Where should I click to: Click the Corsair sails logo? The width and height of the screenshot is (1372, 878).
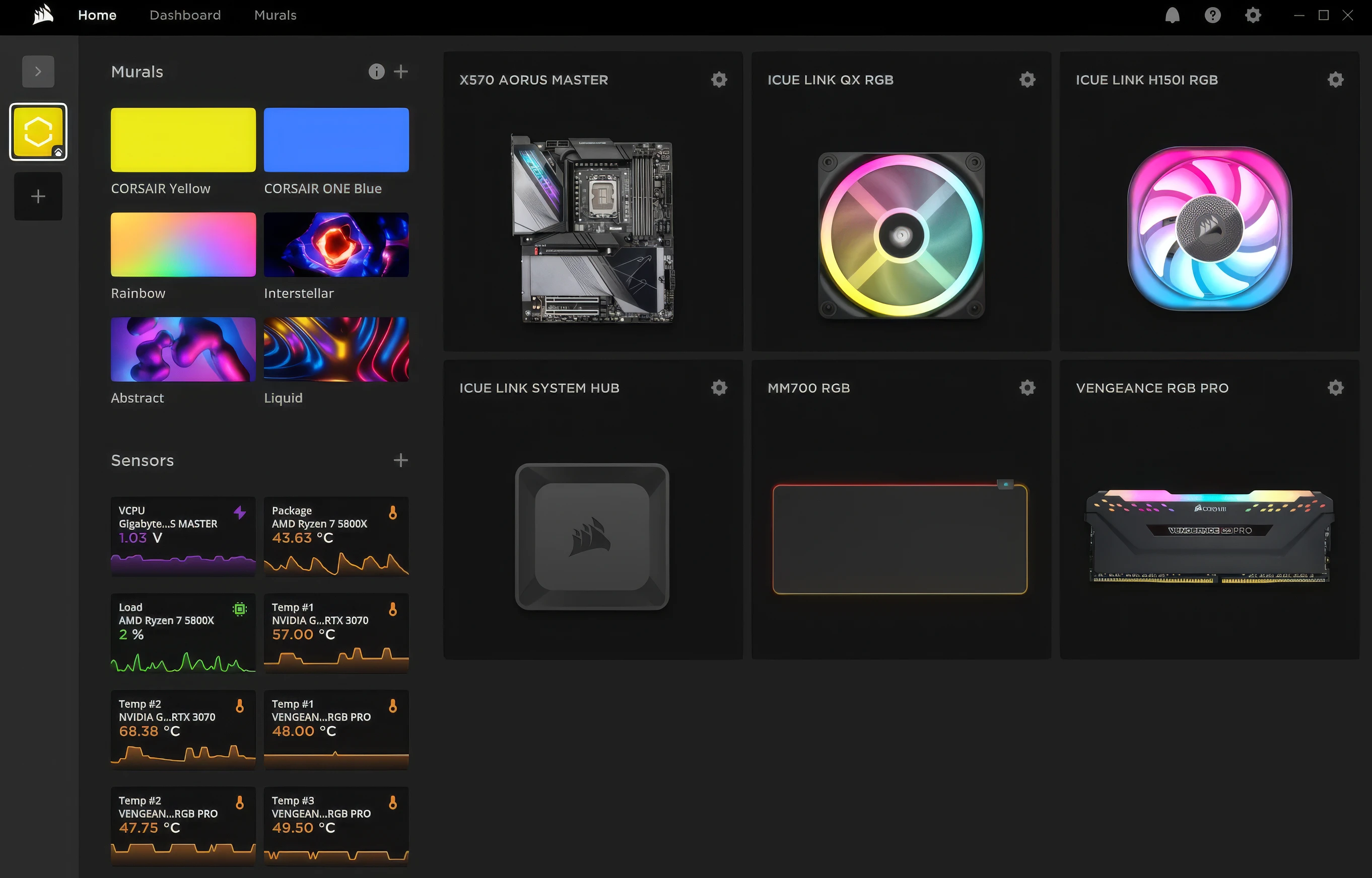pyautogui.click(x=42, y=15)
